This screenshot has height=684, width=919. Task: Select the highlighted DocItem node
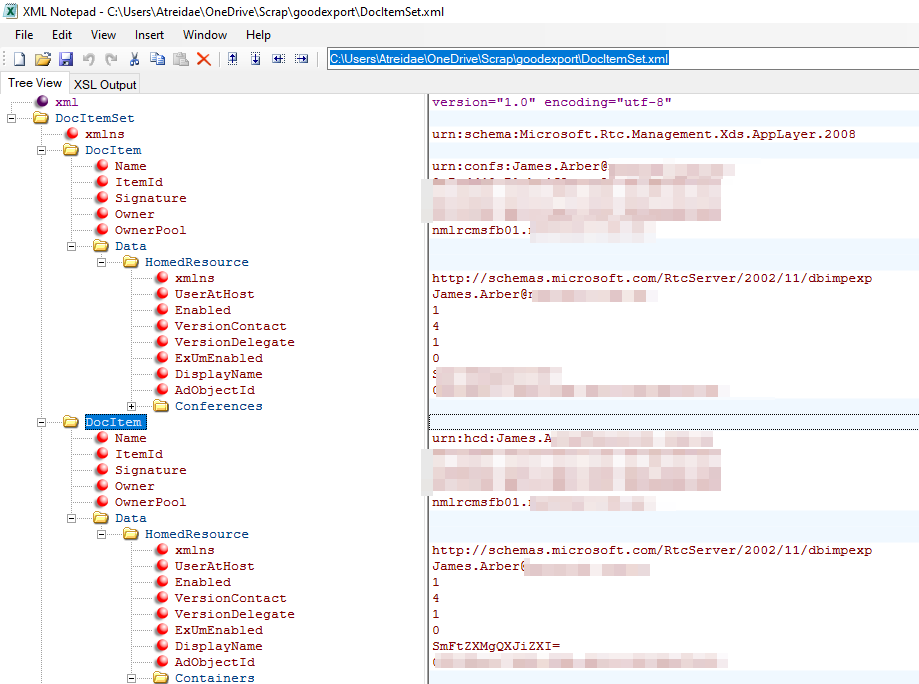[x=115, y=422]
